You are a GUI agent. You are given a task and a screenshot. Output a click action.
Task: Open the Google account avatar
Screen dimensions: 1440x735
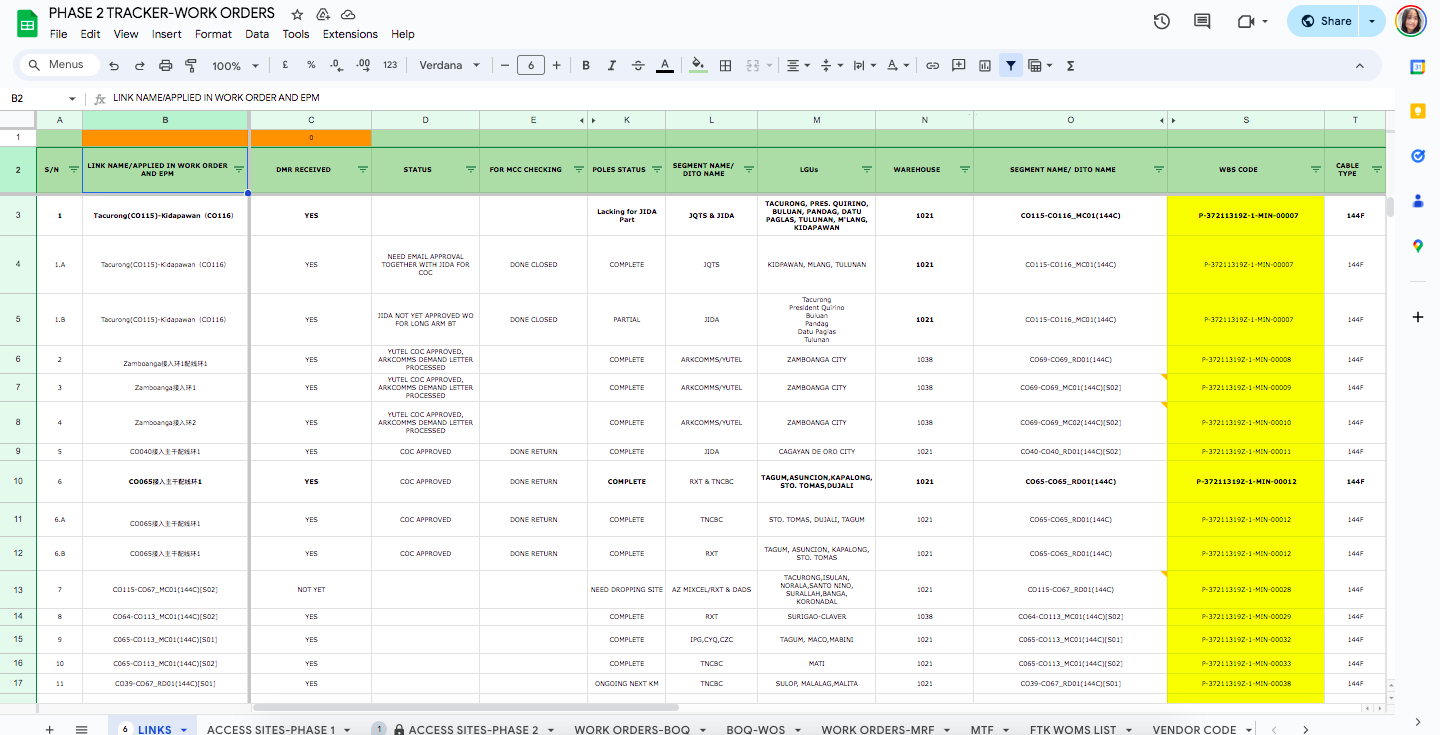coord(1410,21)
